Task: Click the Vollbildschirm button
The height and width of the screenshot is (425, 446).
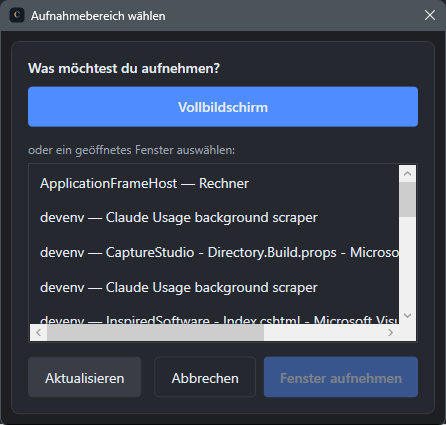Action: click(223, 107)
